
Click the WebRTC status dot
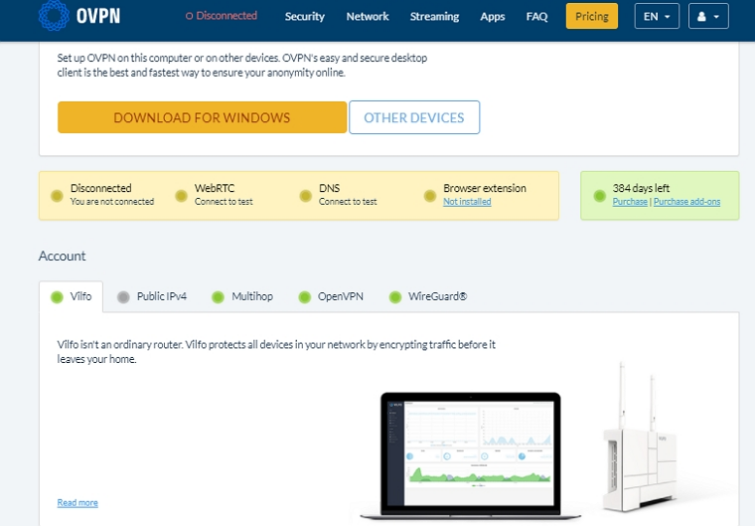(181, 196)
